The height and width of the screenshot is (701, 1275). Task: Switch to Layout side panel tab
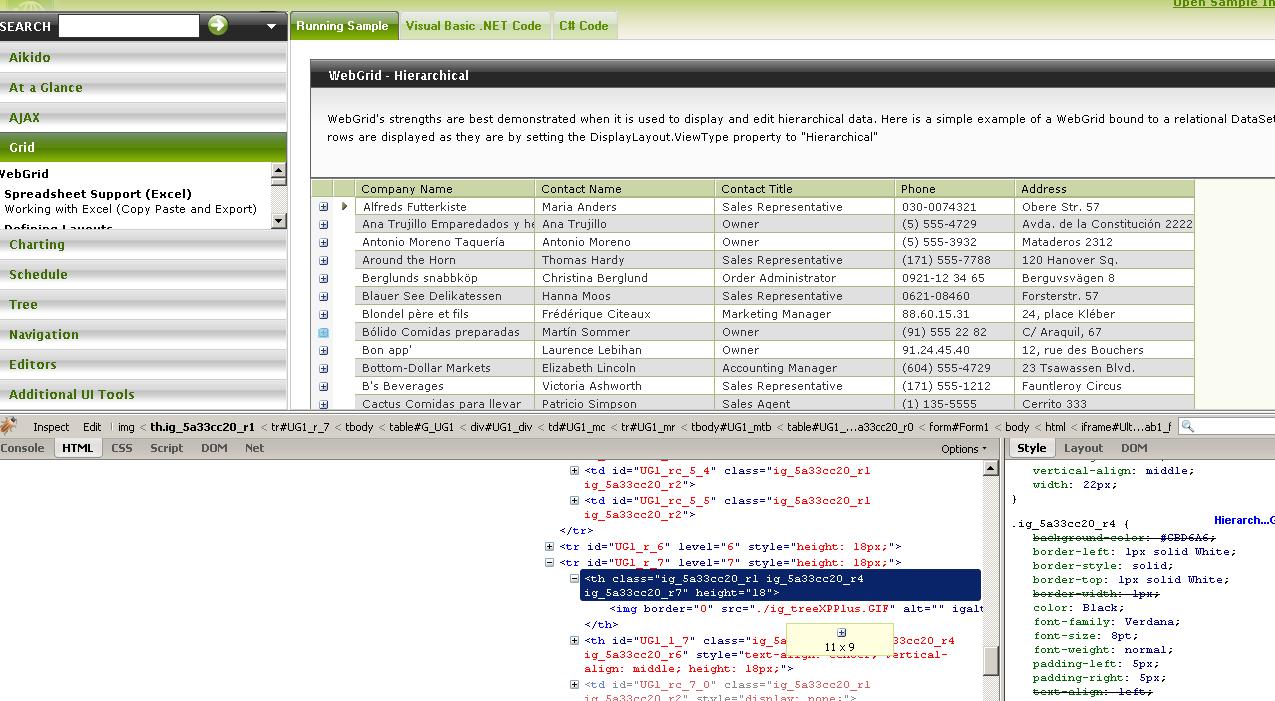pos(1083,448)
